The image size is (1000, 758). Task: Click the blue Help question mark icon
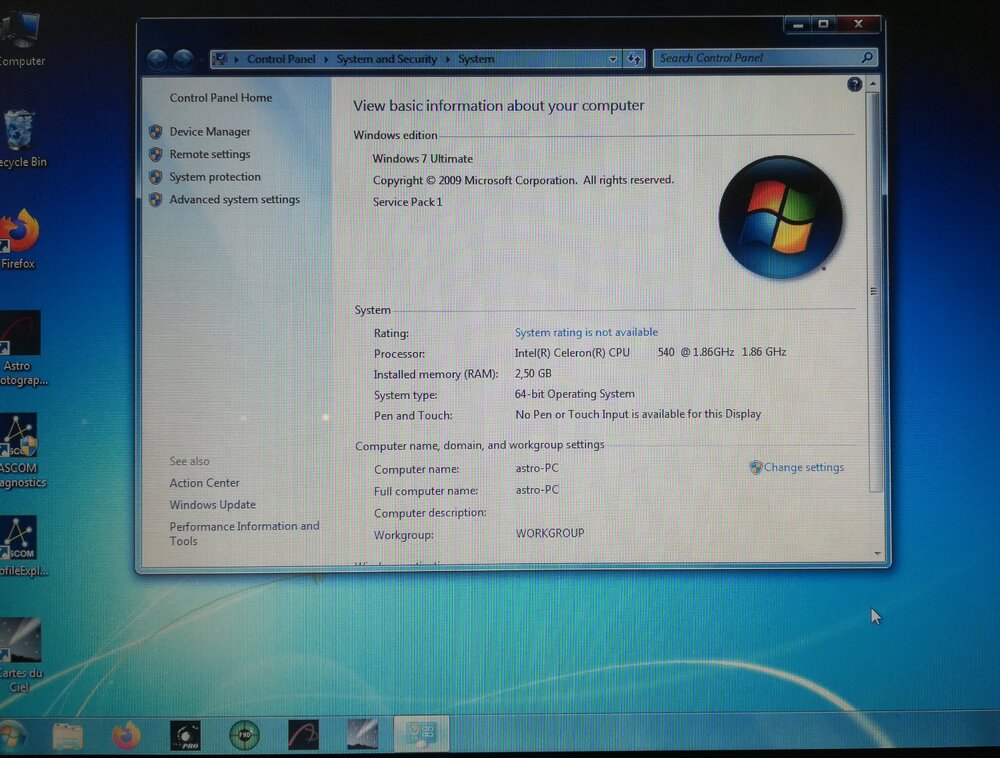pyautogui.click(x=854, y=85)
